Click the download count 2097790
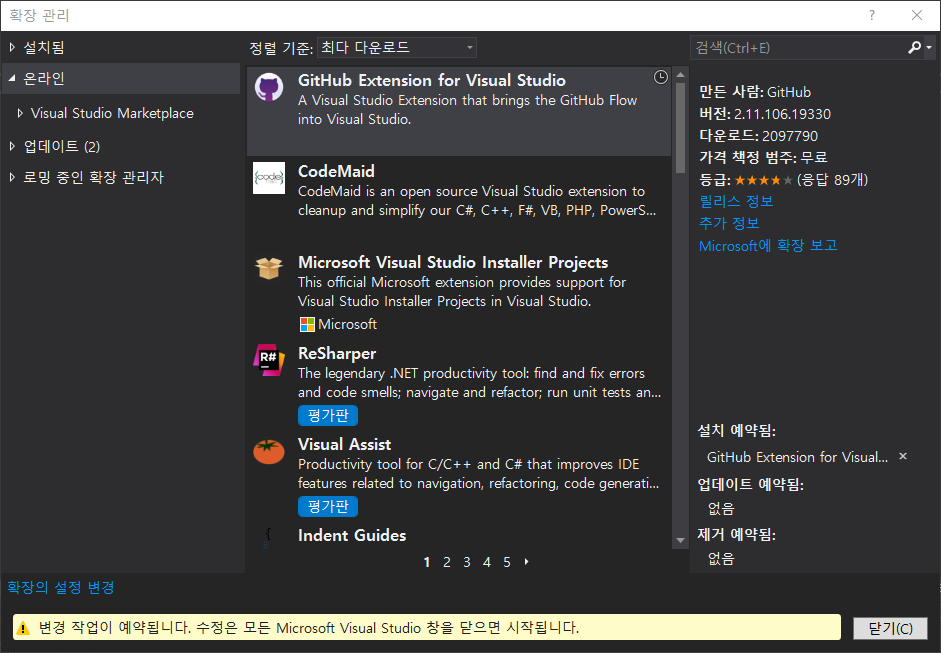Image resolution: width=941 pixels, height=653 pixels. (790, 136)
